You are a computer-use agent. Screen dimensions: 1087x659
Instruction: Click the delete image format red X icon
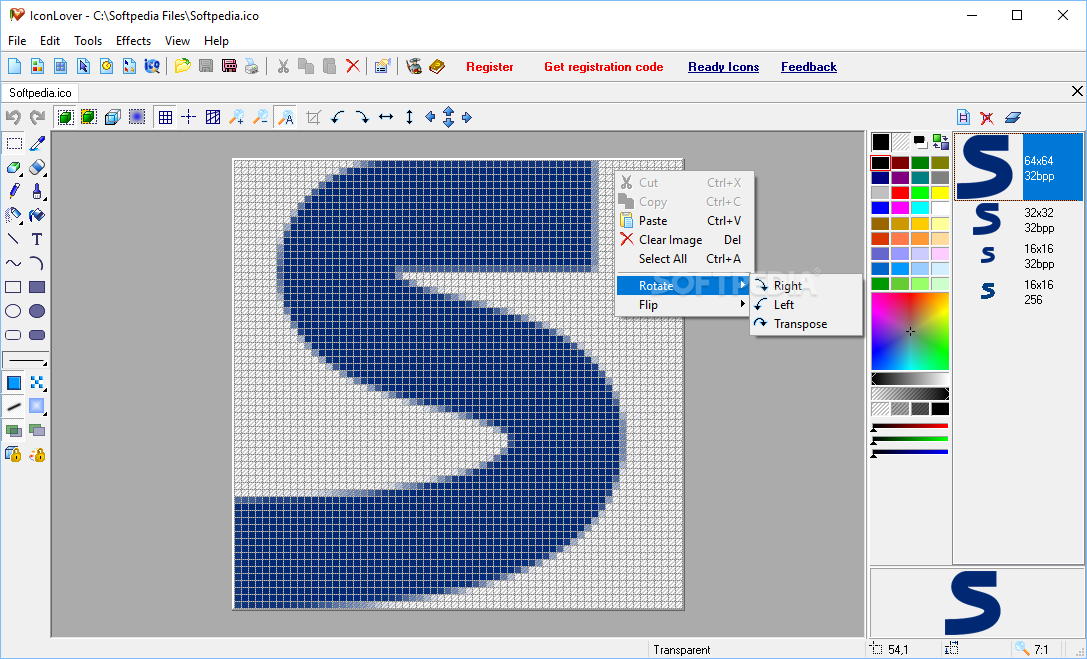tap(986, 117)
